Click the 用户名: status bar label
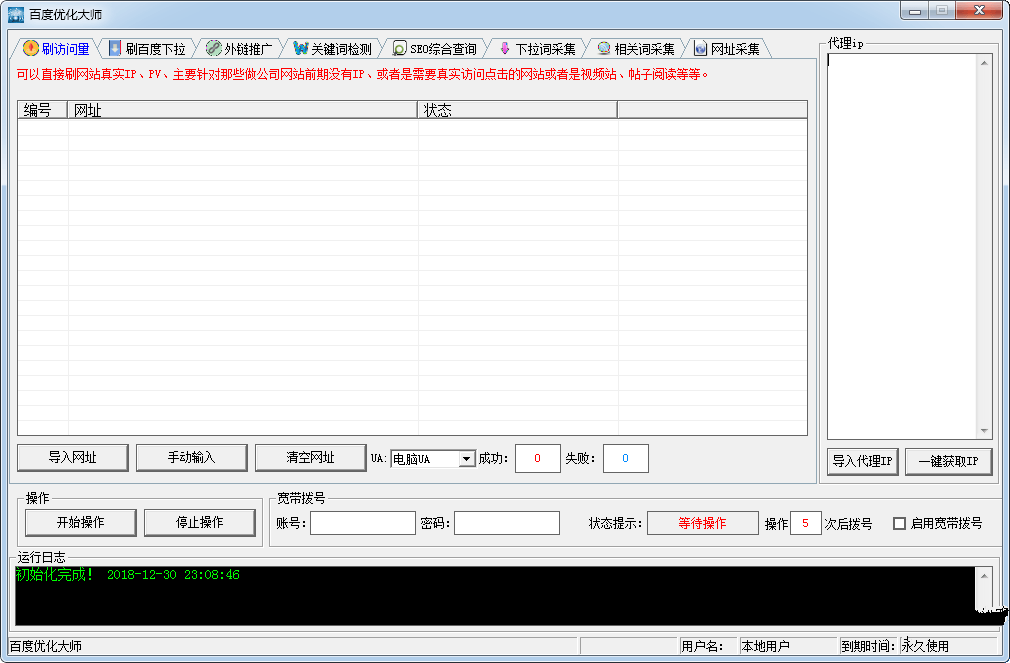Image resolution: width=1010 pixels, height=663 pixels. point(702,646)
